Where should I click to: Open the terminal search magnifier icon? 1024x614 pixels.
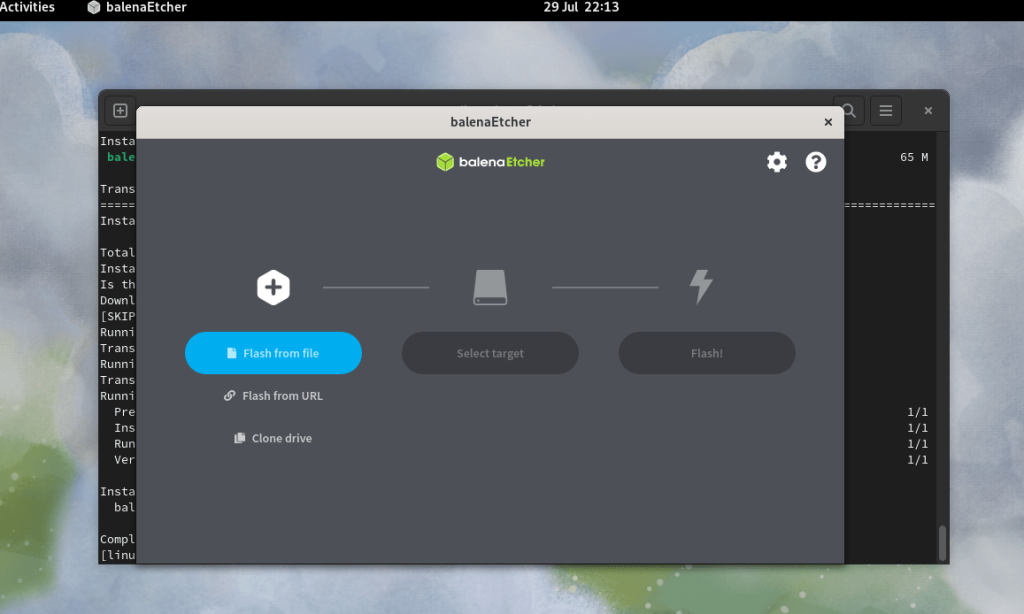[x=847, y=110]
